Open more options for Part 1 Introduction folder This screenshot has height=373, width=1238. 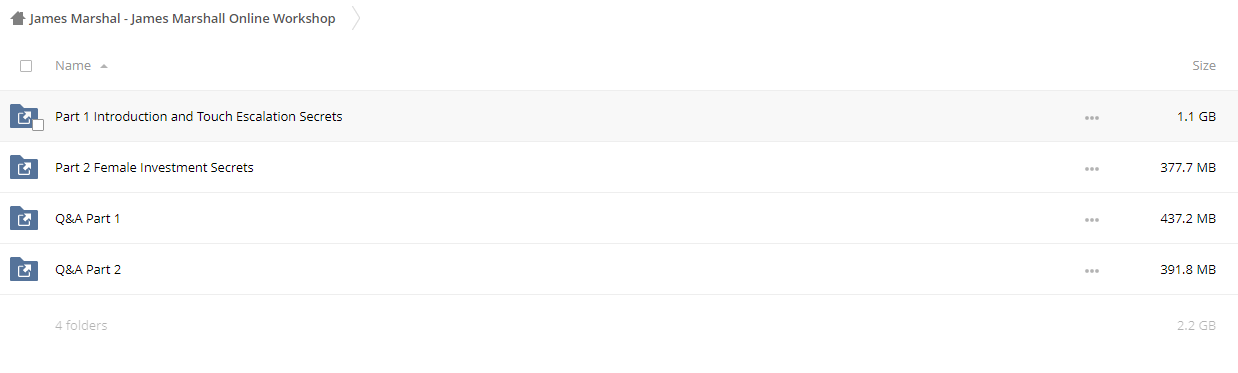click(x=1091, y=118)
